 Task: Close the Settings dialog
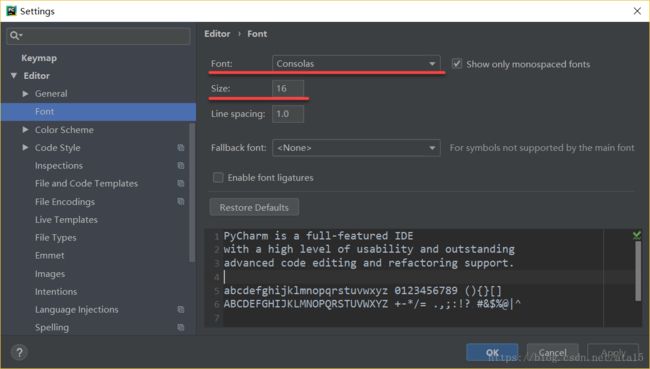[x=637, y=11]
